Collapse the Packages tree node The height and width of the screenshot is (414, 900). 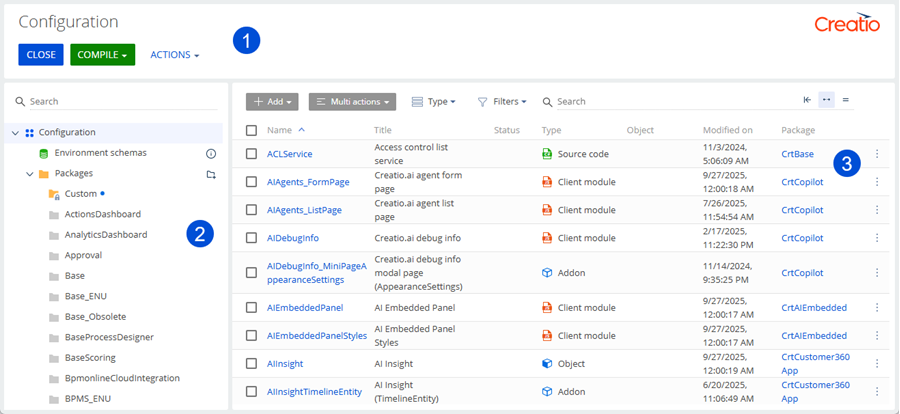(30, 174)
